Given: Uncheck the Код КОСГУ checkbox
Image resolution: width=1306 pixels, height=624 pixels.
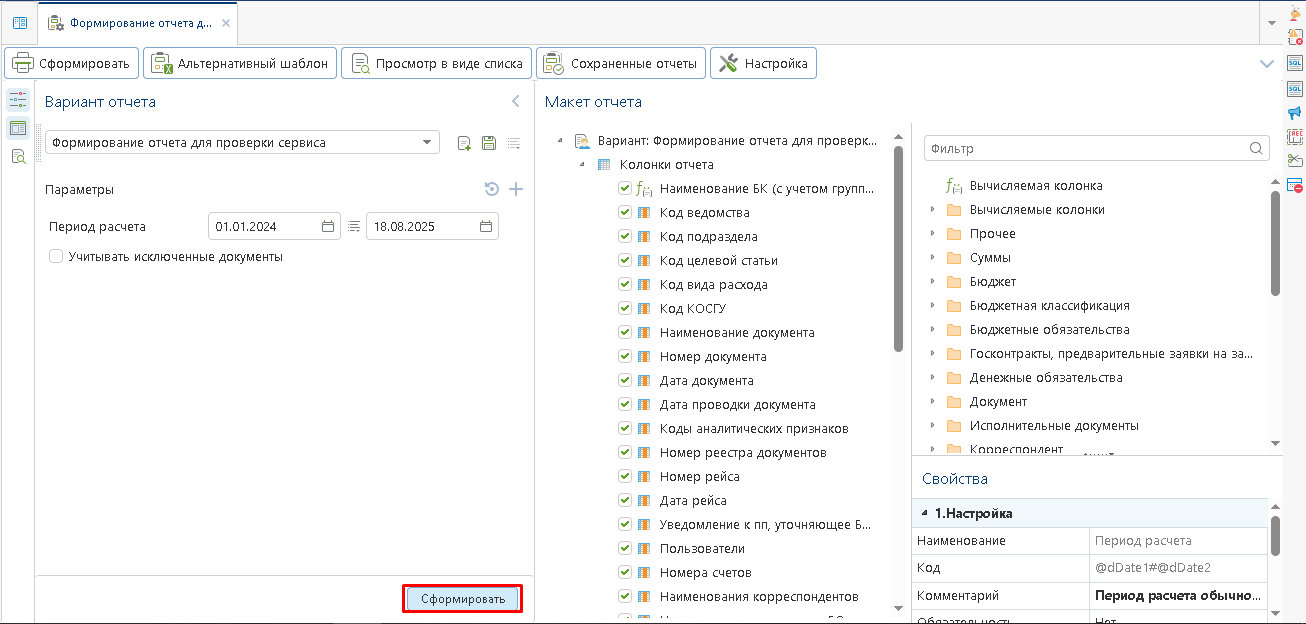Looking at the screenshot, I should (625, 308).
